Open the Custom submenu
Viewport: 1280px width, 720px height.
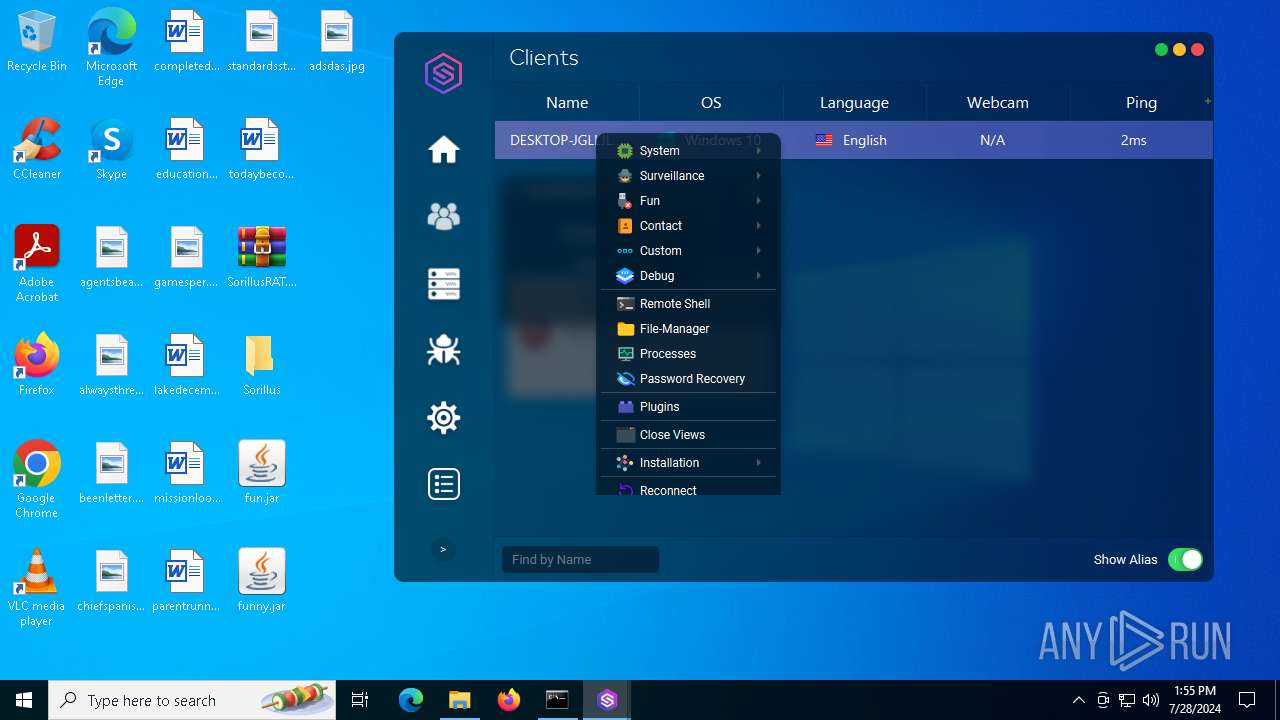coord(688,251)
